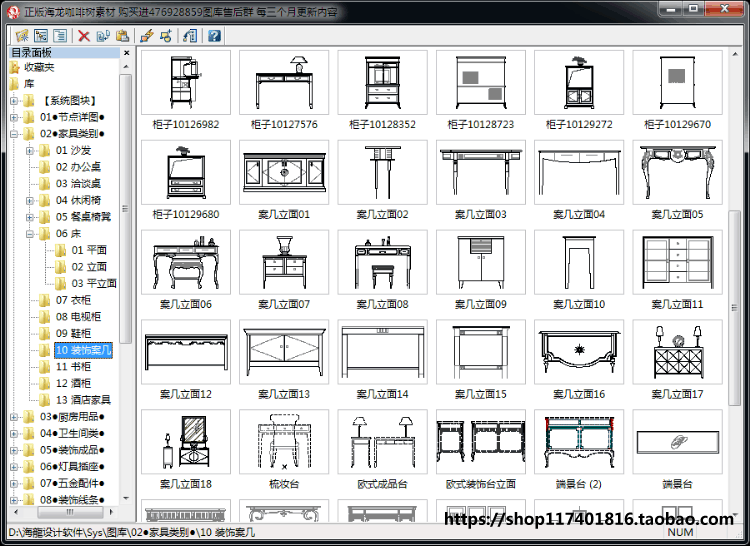The width and height of the screenshot is (750, 546).
Task: Collapse the 06 床 tree node
Action: 30,234
